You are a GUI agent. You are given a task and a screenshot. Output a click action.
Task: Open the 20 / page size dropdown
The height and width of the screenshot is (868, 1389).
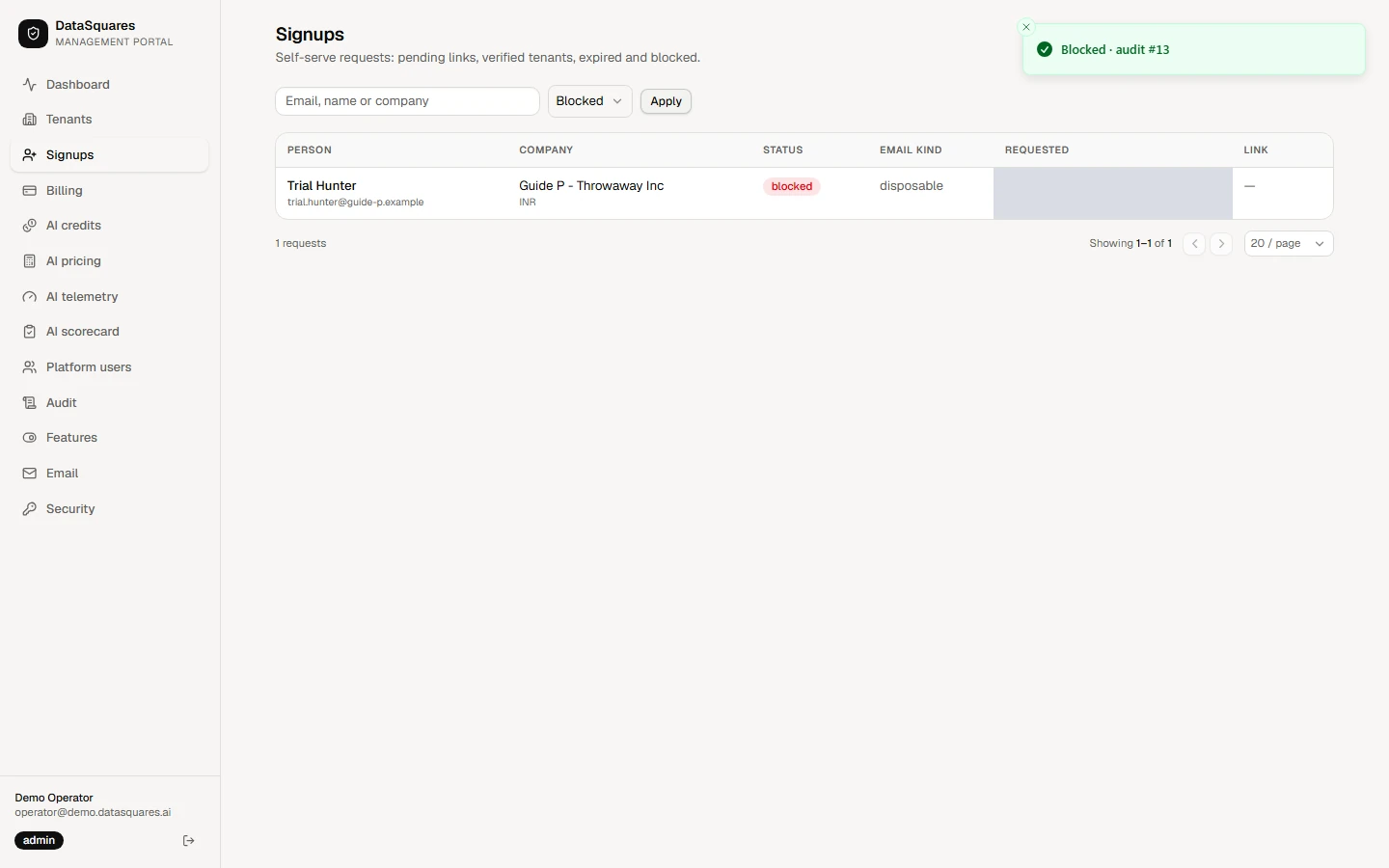[1289, 244]
